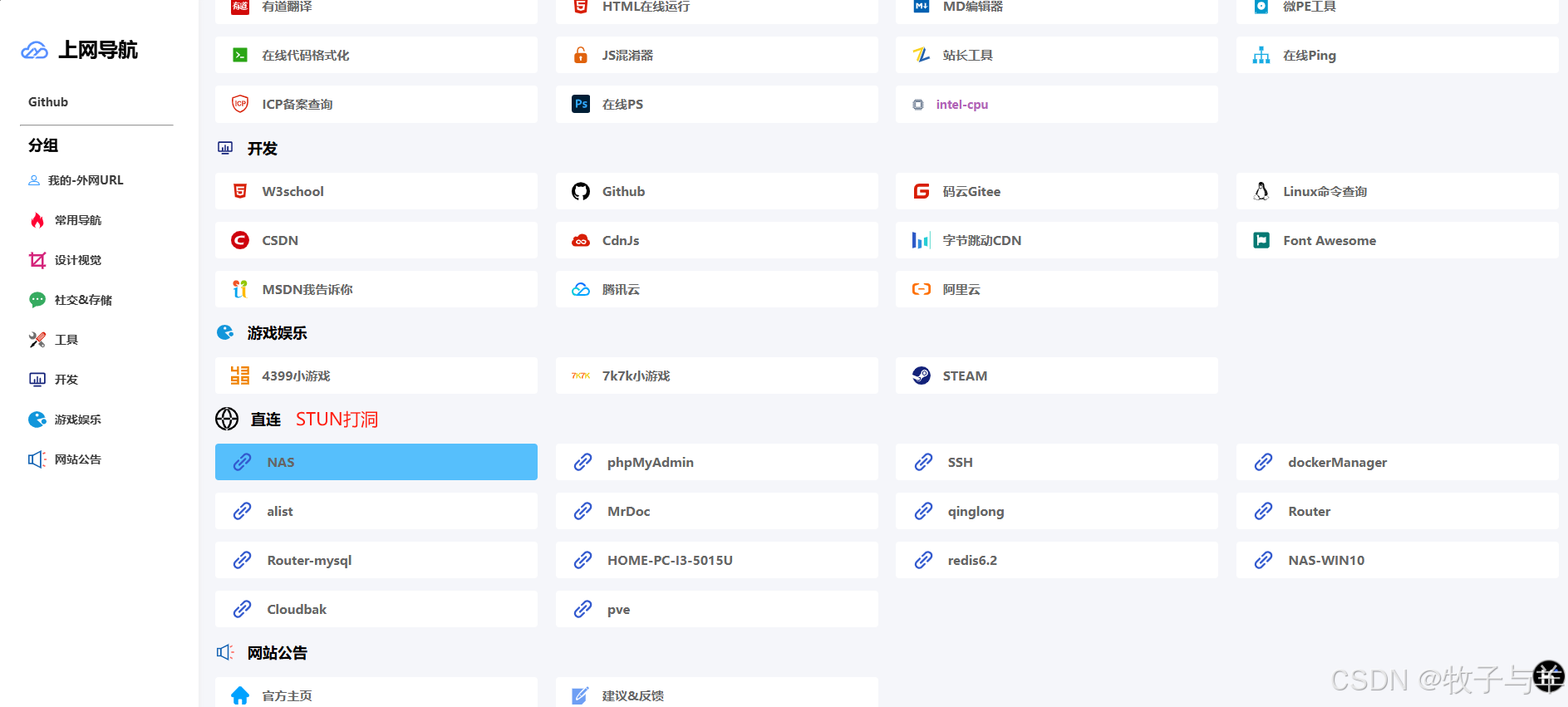Click the CSDN red logo icon

(x=240, y=240)
